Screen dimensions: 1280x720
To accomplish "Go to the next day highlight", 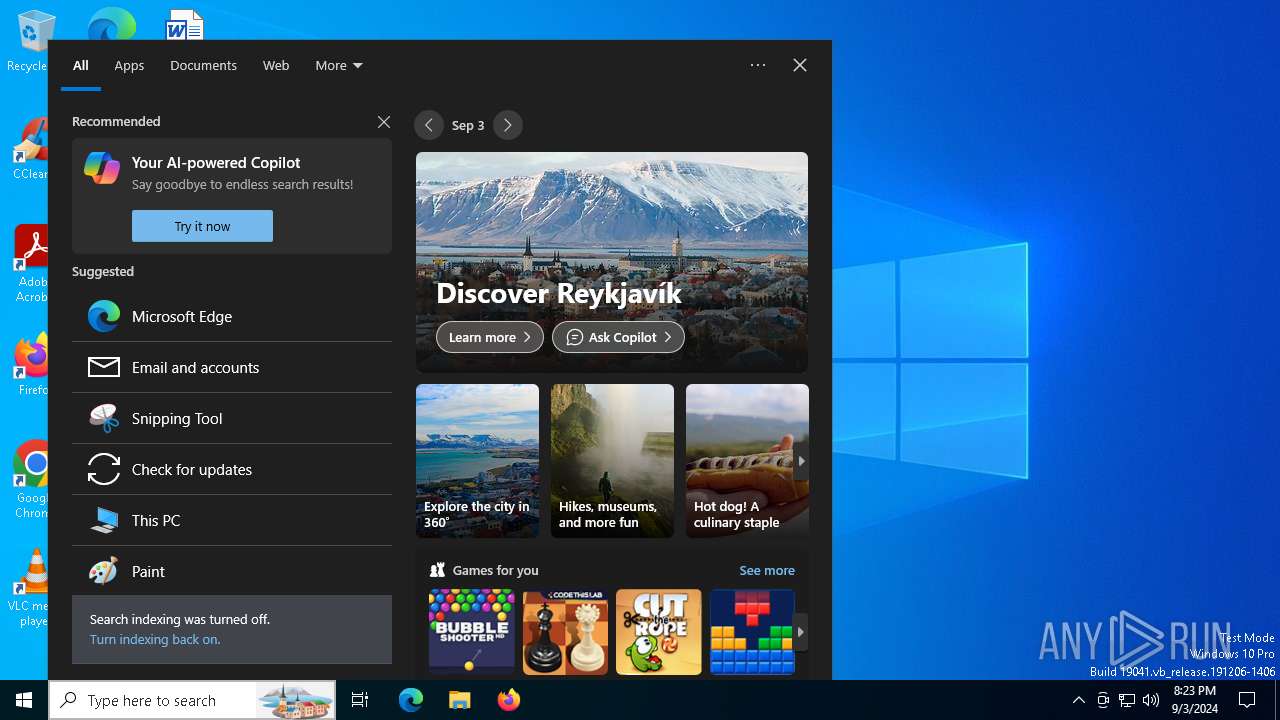I will pos(508,125).
